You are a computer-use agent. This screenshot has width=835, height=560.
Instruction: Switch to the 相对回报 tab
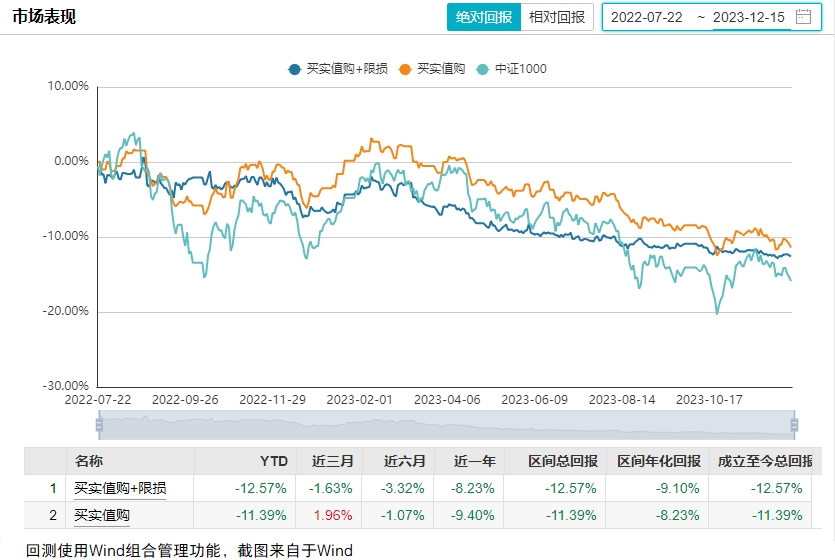tap(557, 17)
